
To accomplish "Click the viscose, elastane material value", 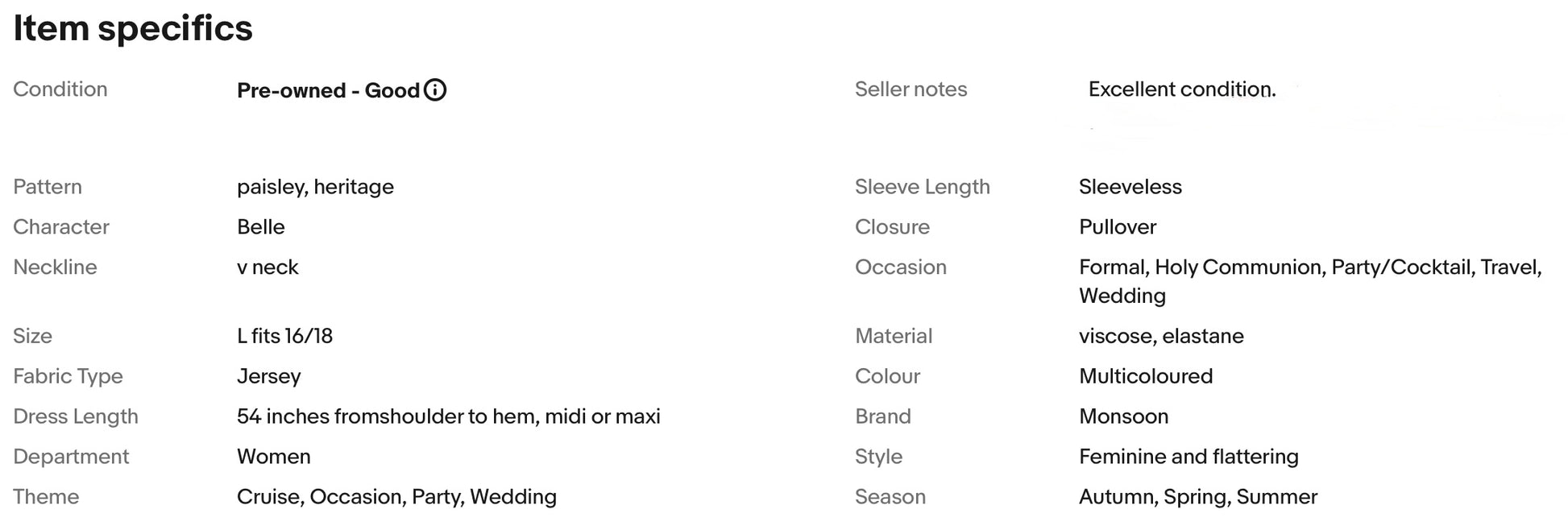I will coord(1161,336).
